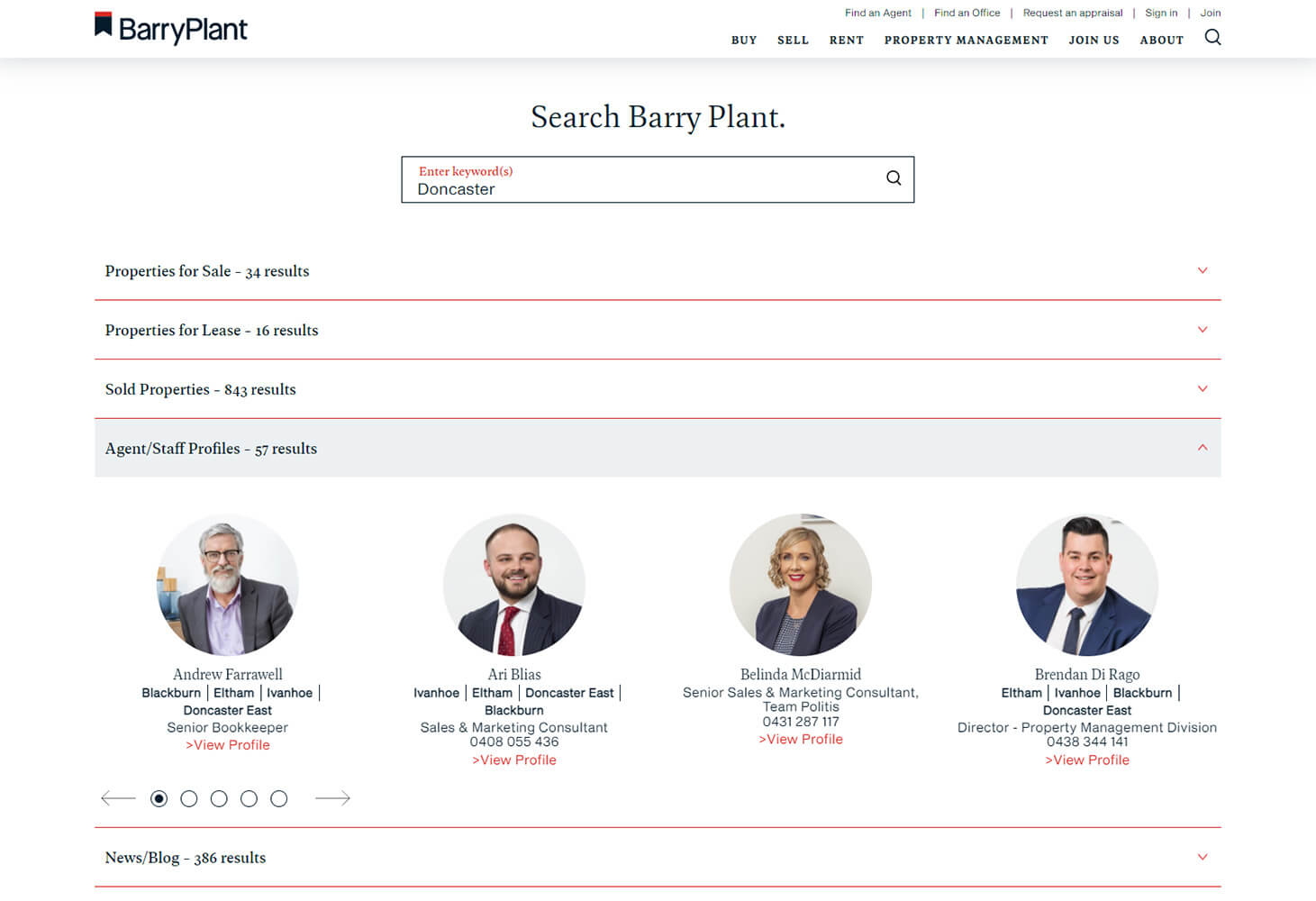Open the ABOUT menu

coord(1162,41)
